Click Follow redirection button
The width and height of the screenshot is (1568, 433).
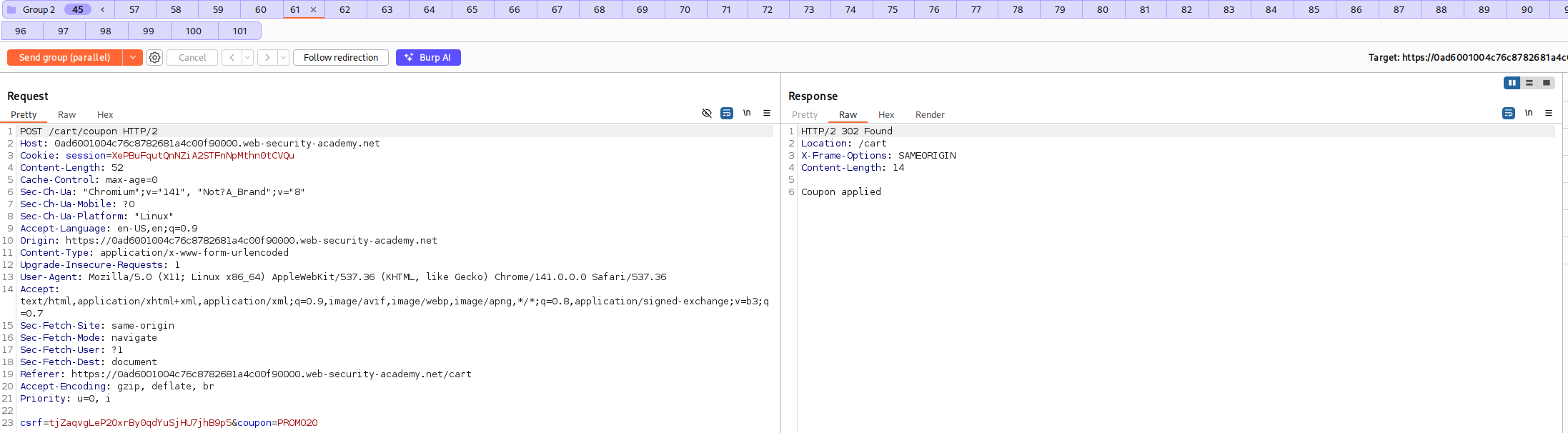[341, 57]
